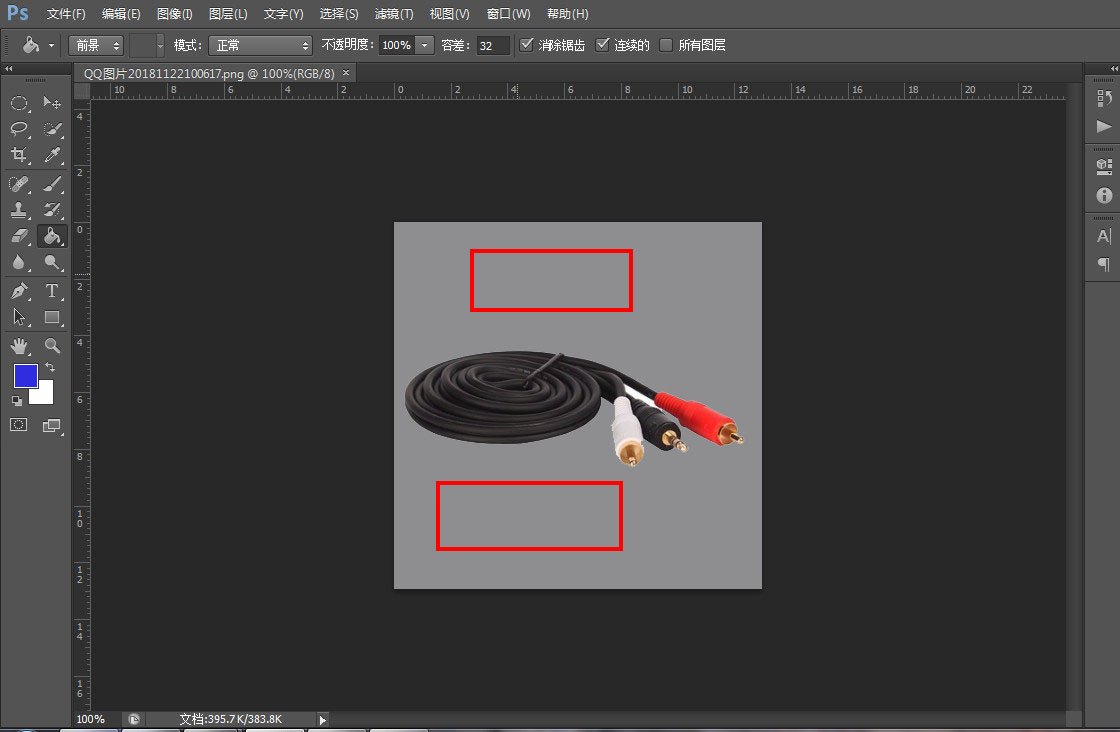Select the Lasso tool
This screenshot has height=732, width=1120.
(19, 129)
